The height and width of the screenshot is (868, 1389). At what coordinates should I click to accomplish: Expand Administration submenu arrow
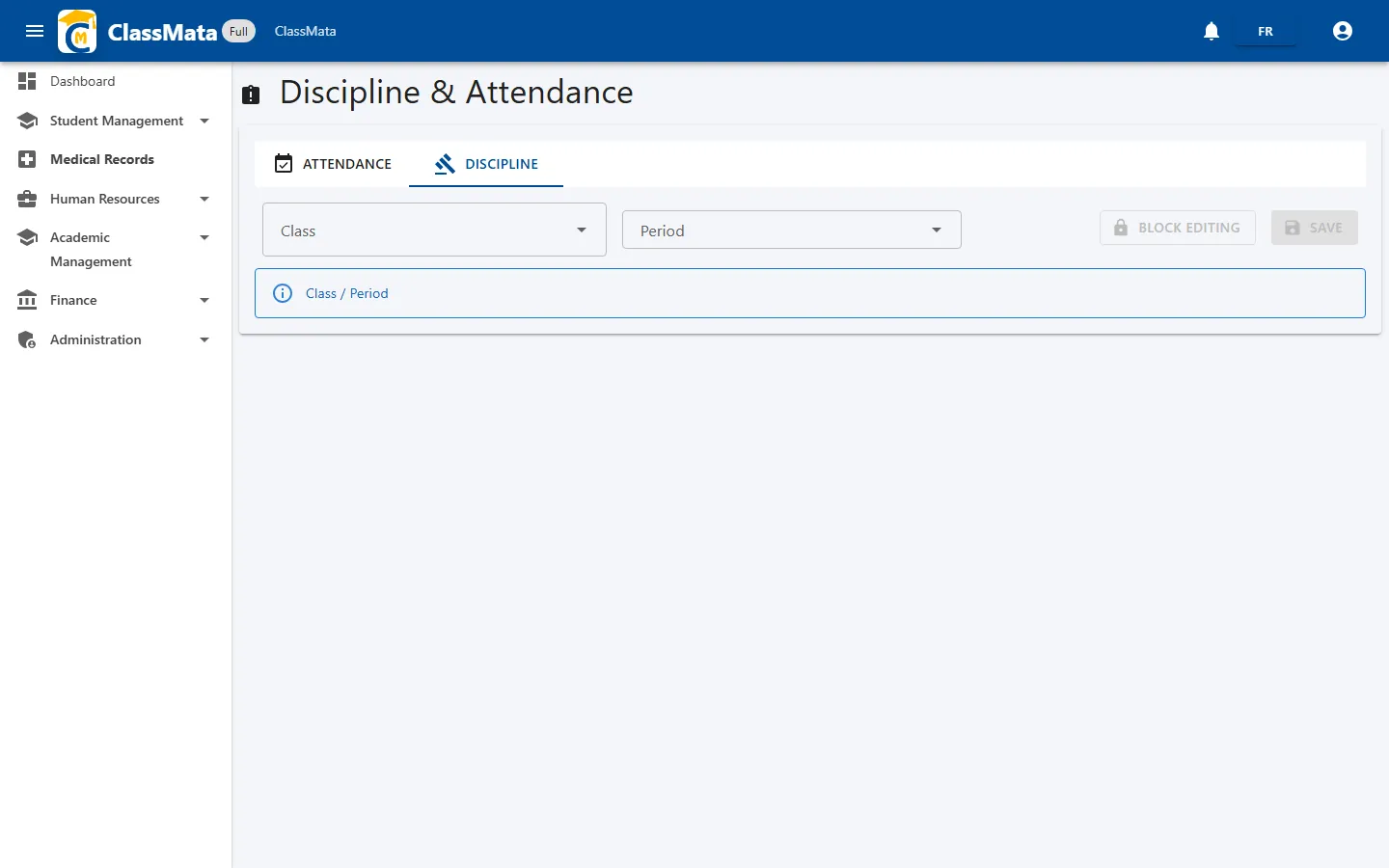click(204, 339)
